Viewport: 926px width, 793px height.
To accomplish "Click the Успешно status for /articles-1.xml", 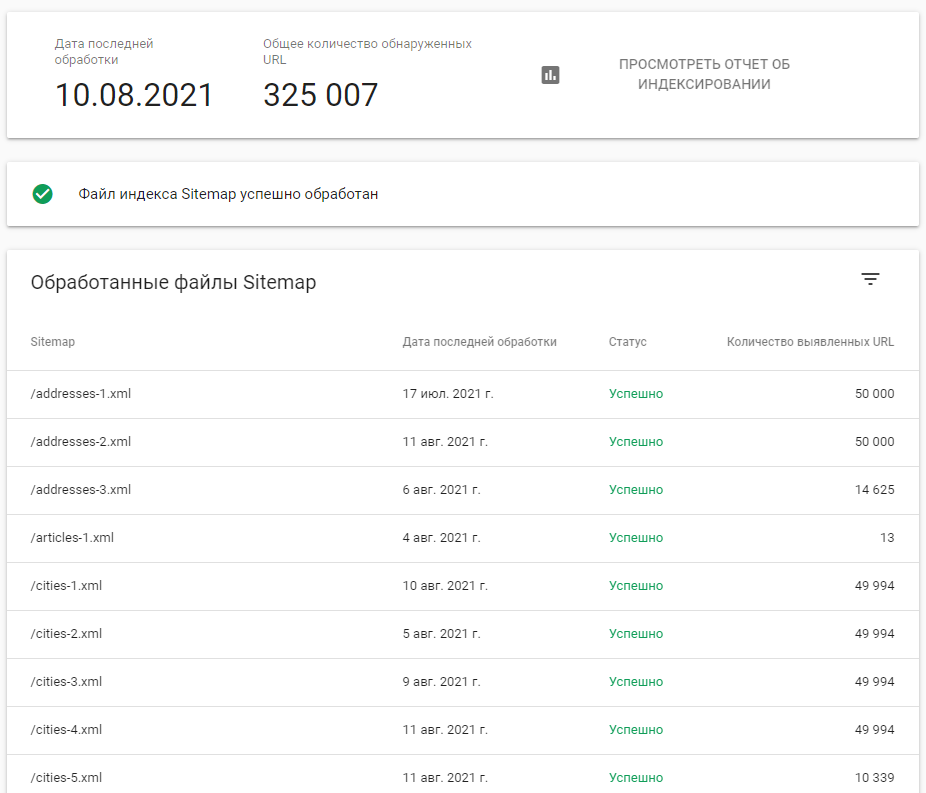I will pos(635,538).
